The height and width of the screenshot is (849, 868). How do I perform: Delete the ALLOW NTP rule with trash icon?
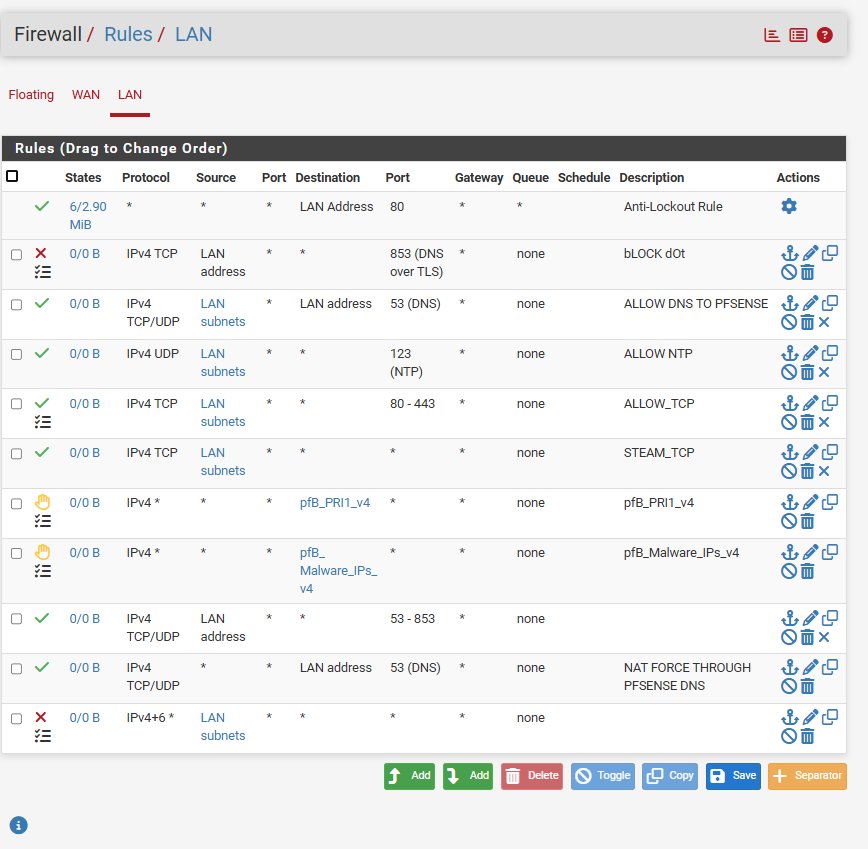click(x=808, y=372)
